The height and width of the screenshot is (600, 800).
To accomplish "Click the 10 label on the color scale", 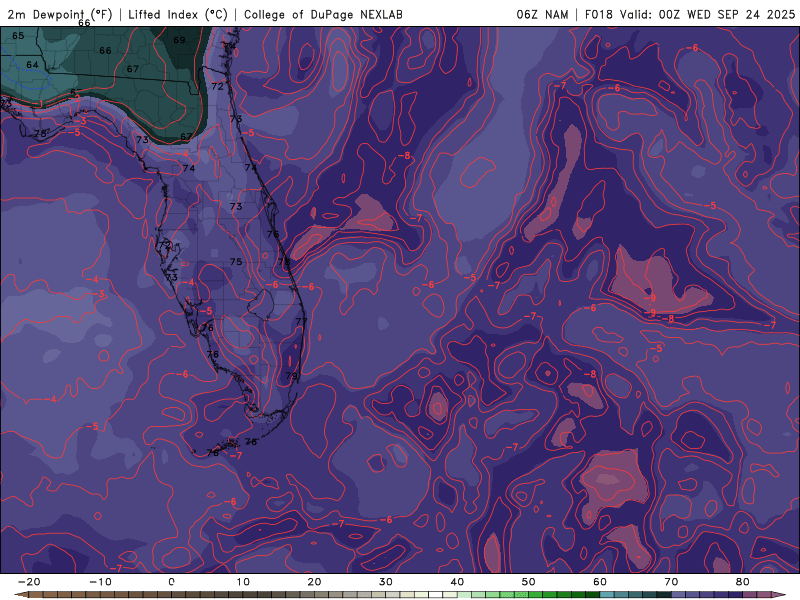I will pyautogui.click(x=243, y=582).
